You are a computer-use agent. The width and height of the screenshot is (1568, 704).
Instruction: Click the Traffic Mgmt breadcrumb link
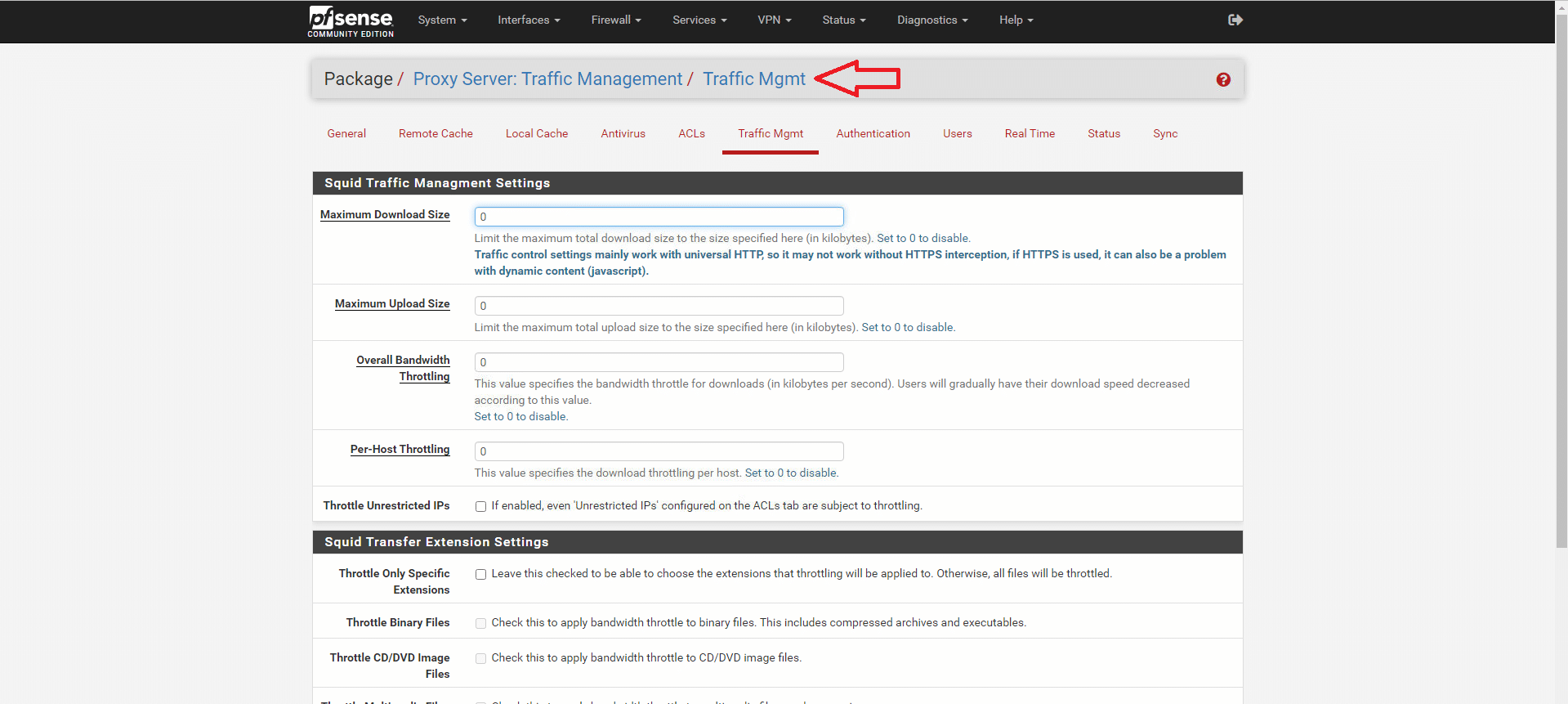point(754,78)
